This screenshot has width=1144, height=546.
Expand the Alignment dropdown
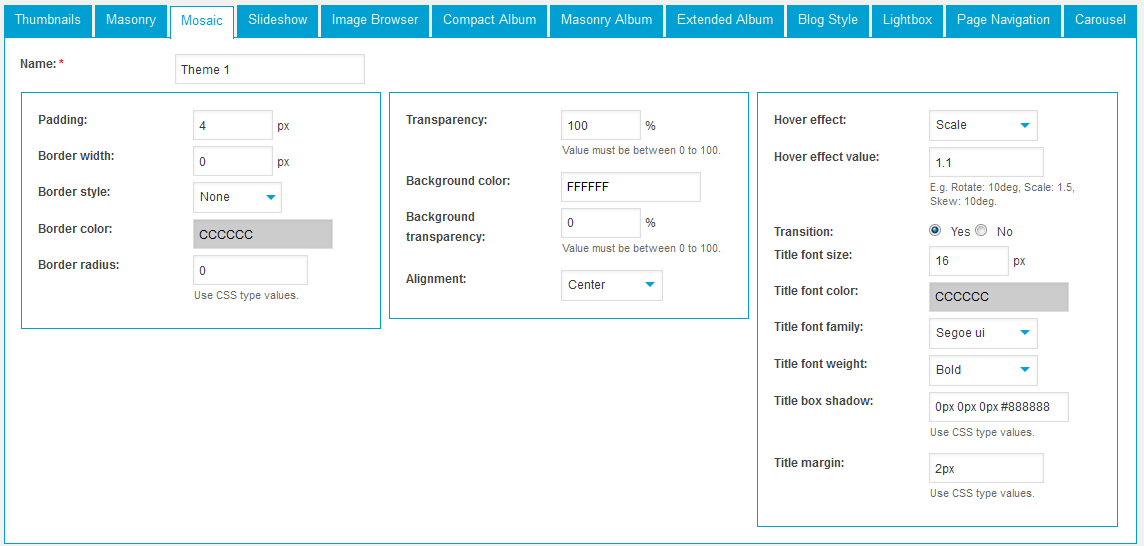tap(611, 285)
